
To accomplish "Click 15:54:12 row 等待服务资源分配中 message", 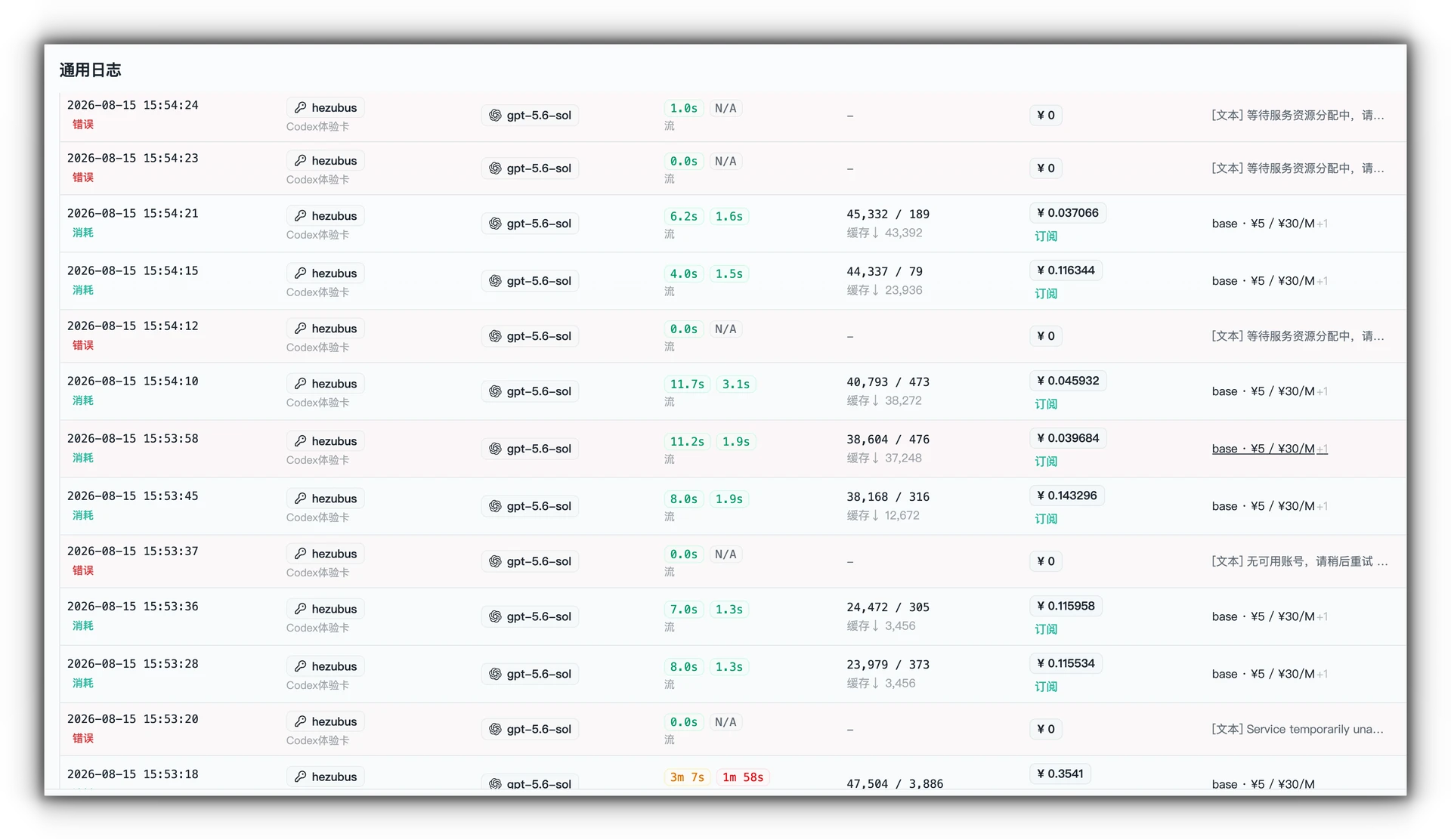I will (x=1298, y=335).
